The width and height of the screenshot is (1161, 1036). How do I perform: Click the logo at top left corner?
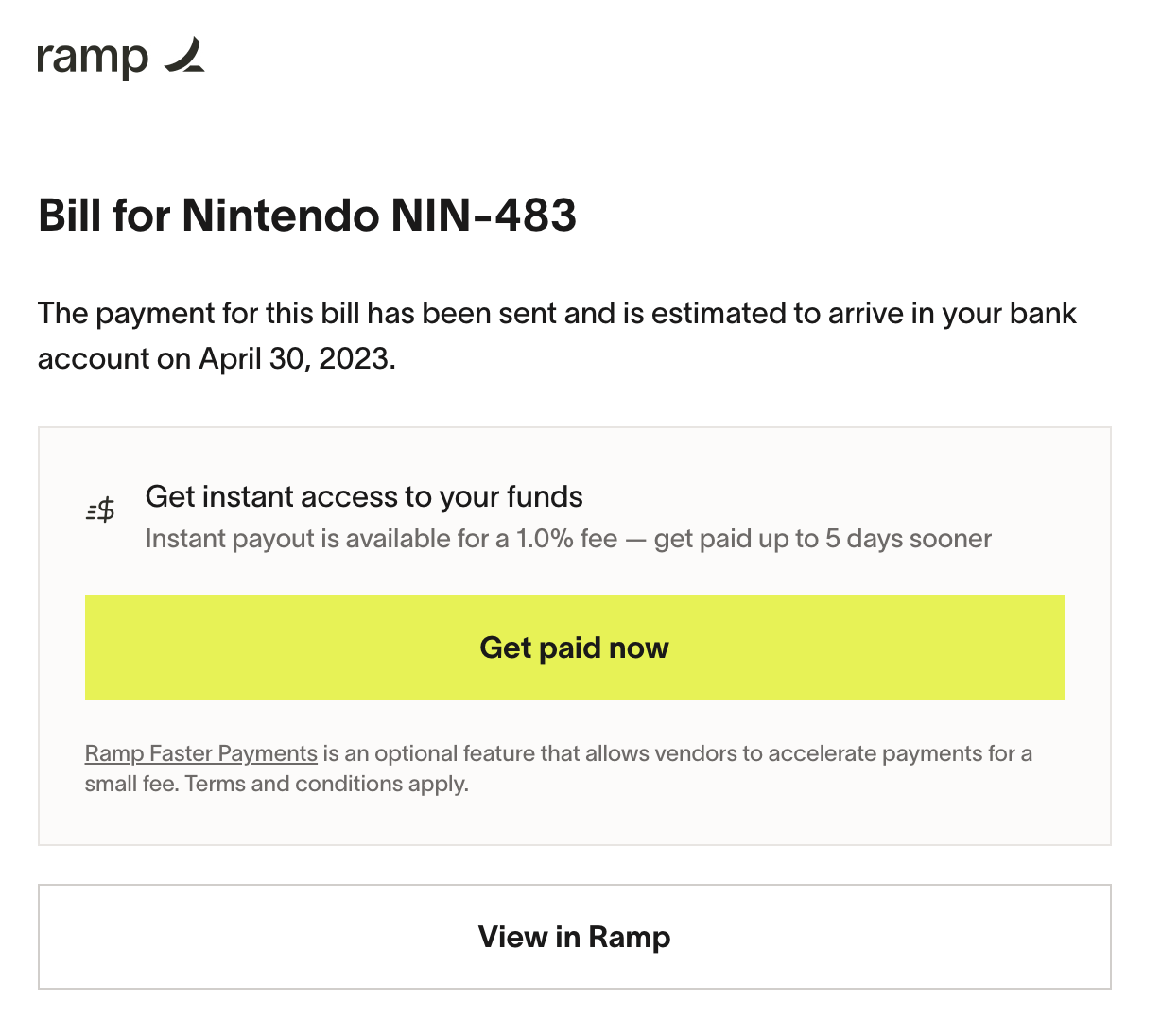pyautogui.click(x=121, y=57)
